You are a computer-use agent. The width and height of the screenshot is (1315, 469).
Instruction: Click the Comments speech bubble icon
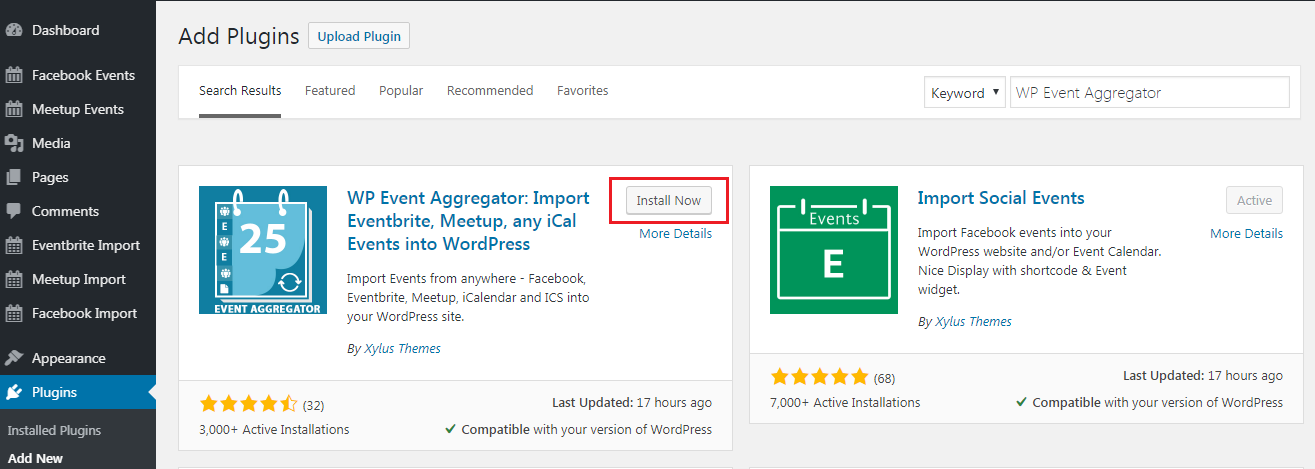pyautogui.click(x=14, y=211)
